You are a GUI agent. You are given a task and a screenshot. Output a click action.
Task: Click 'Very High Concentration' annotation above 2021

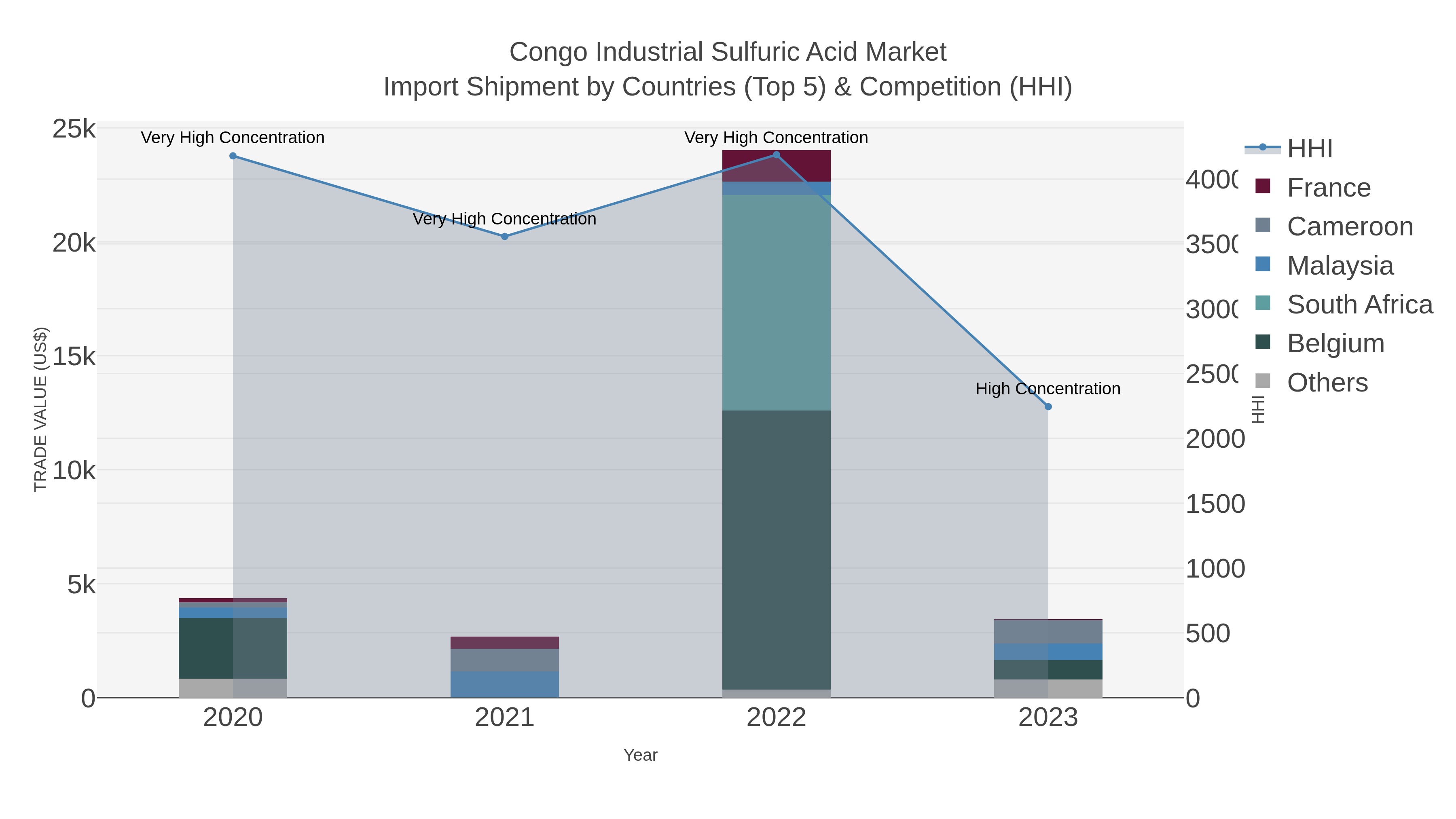(x=505, y=219)
